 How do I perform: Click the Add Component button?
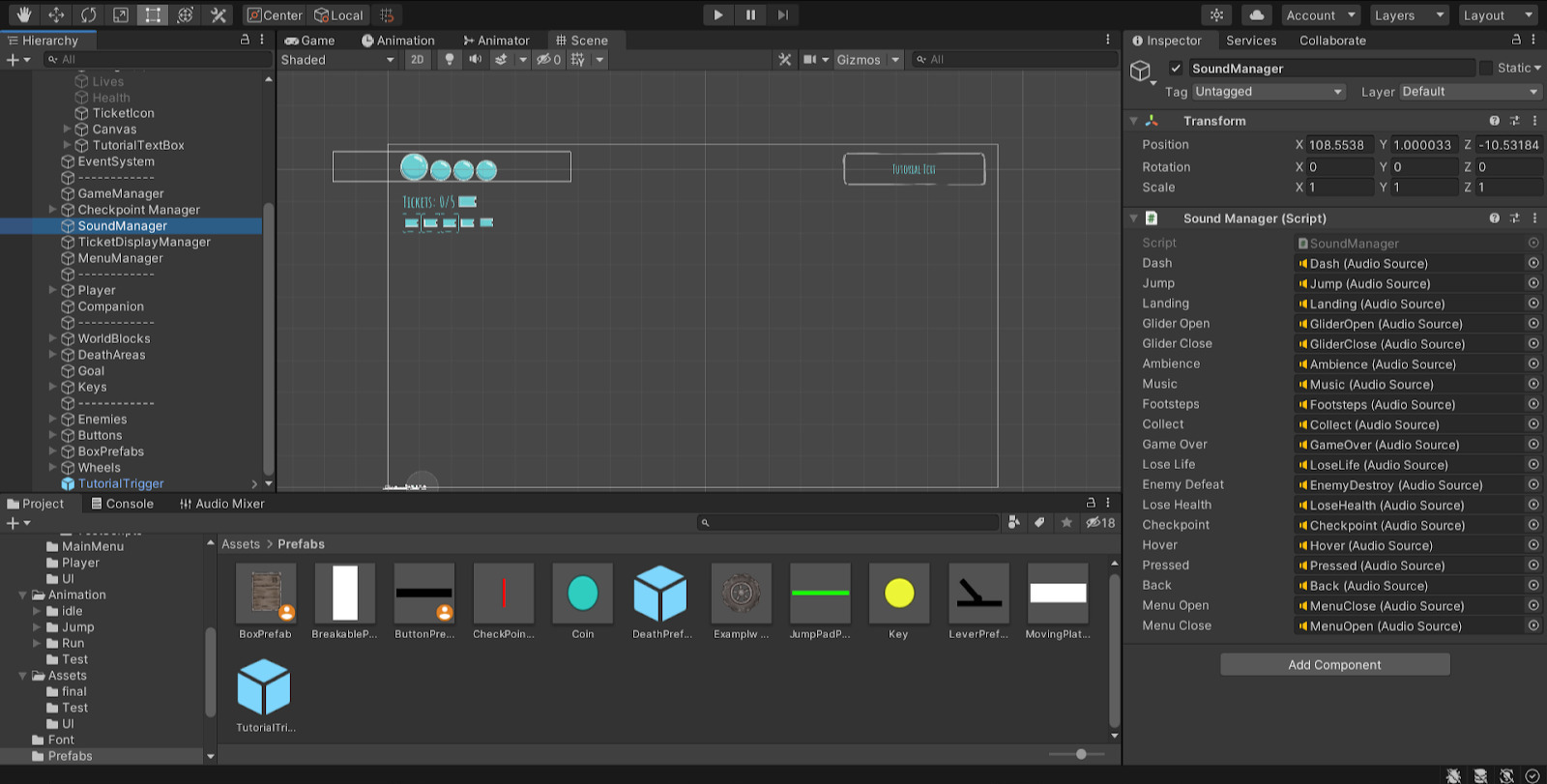[1334, 664]
